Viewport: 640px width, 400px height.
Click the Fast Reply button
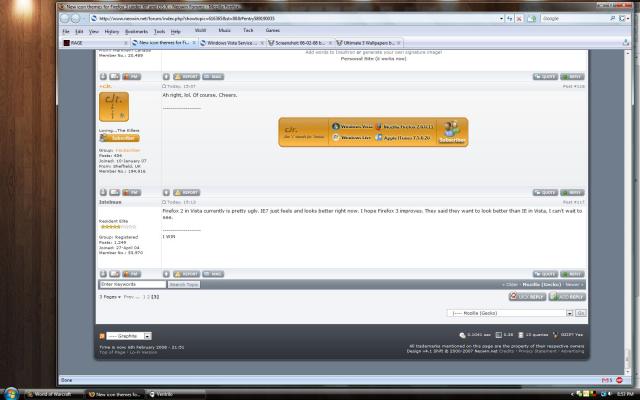[x=527, y=297]
